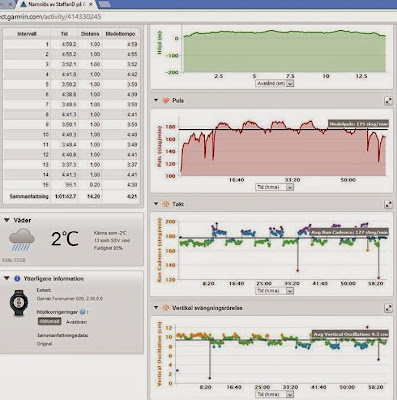This screenshot has width=397, height=400.
Task: Open a new browser tab
Action: 105,4
